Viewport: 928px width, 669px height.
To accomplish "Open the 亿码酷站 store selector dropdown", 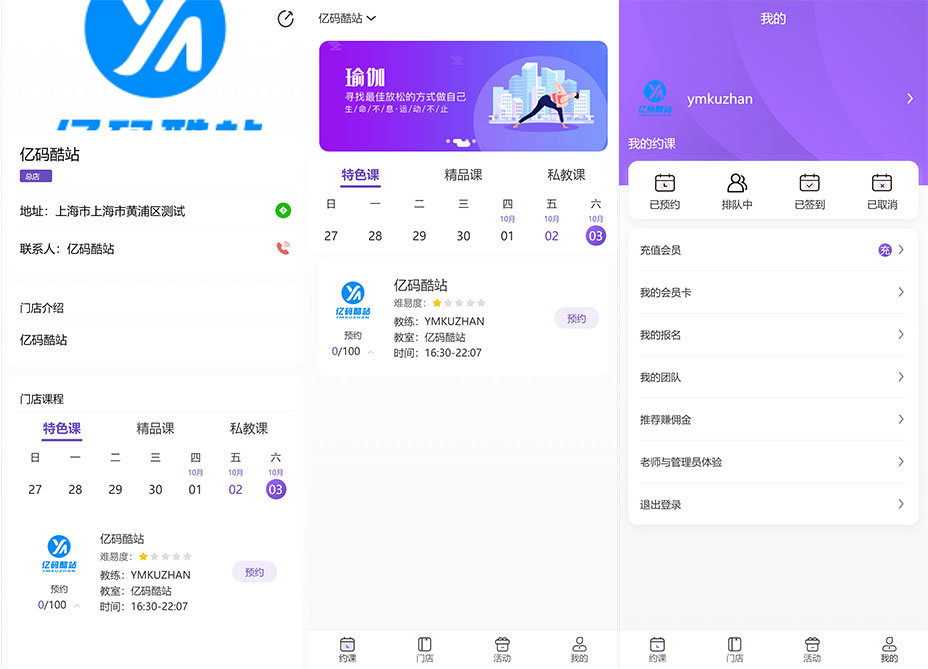I will tap(347, 18).
